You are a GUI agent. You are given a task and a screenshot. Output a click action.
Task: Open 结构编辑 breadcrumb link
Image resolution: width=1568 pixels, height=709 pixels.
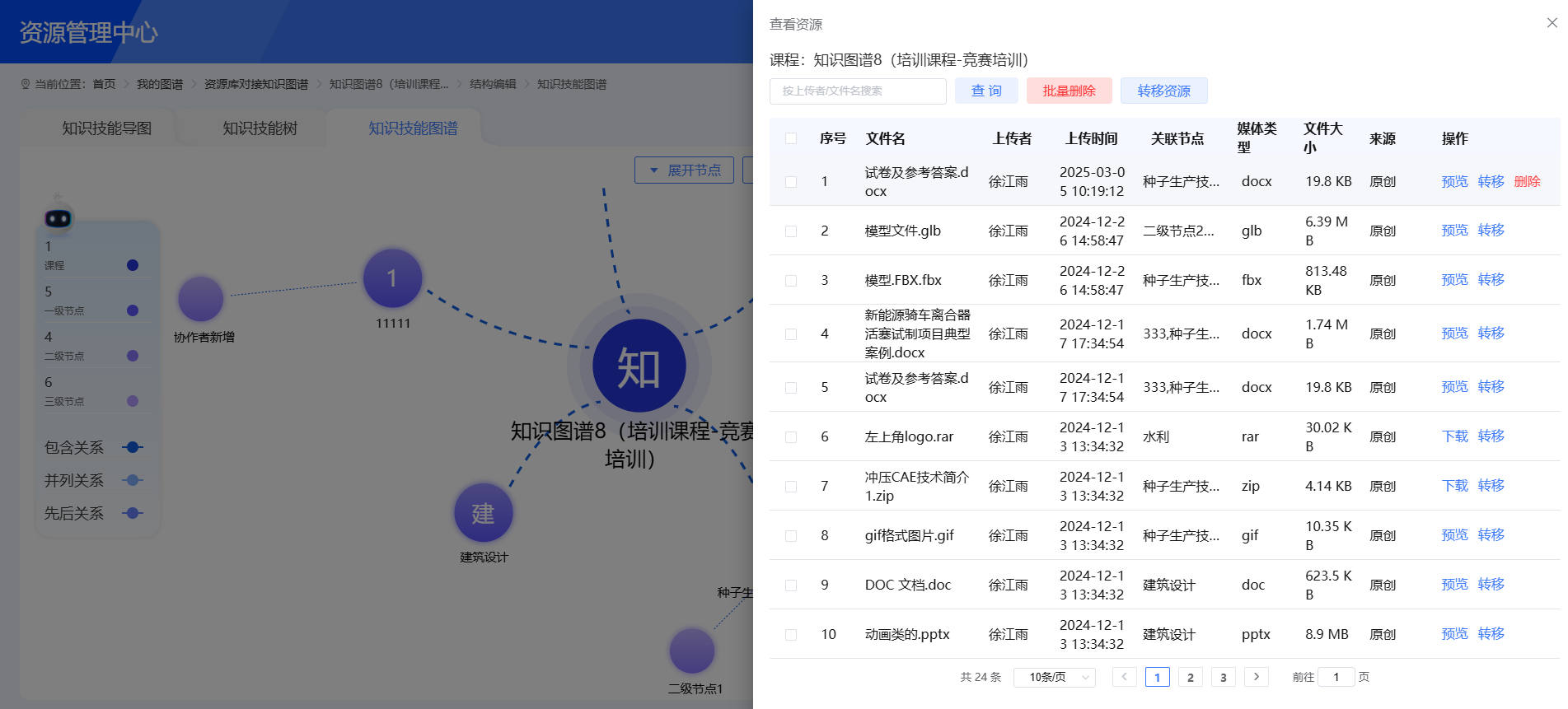[x=493, y=84]
